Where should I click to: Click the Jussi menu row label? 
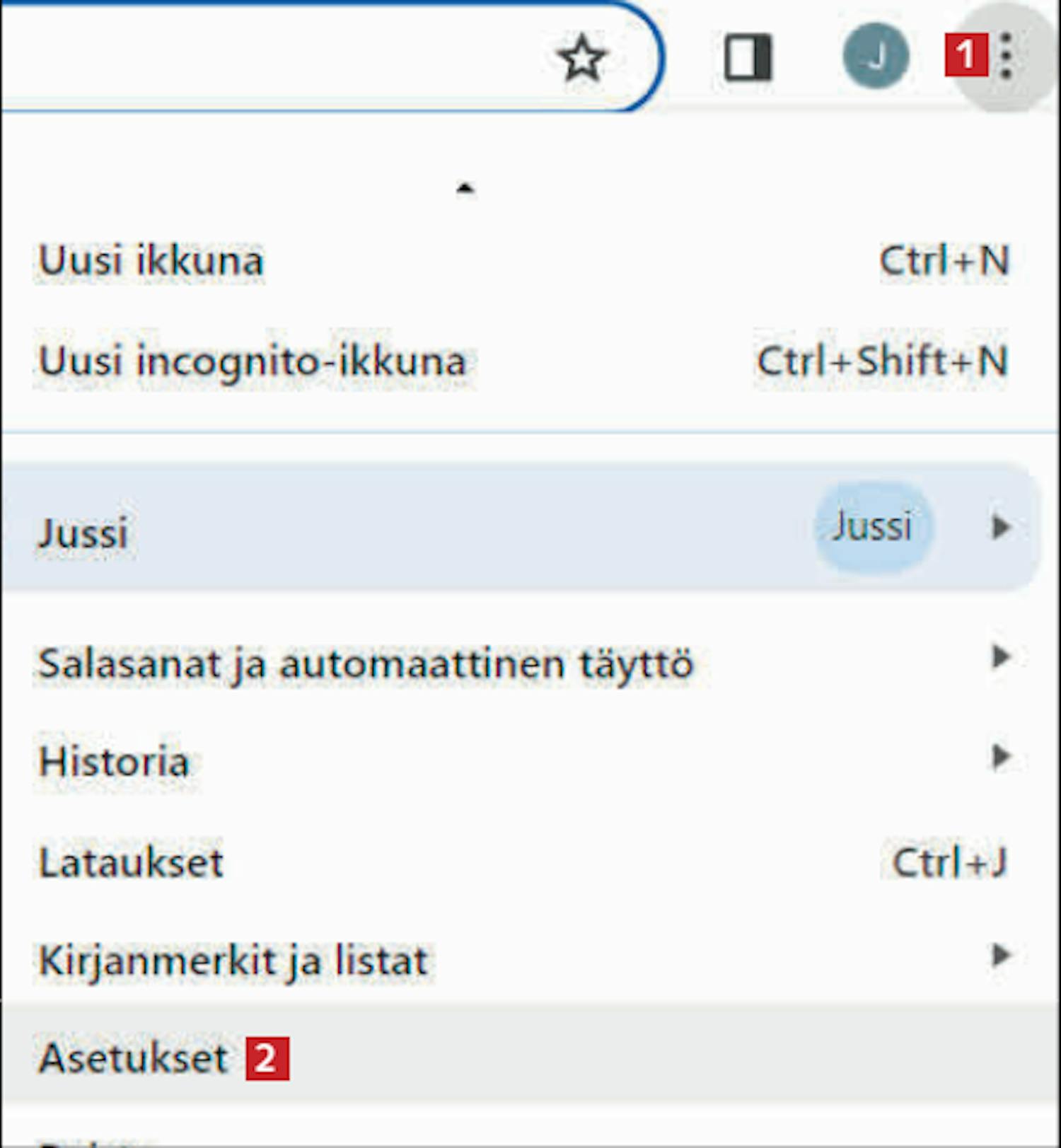click(x=83, y=532)
